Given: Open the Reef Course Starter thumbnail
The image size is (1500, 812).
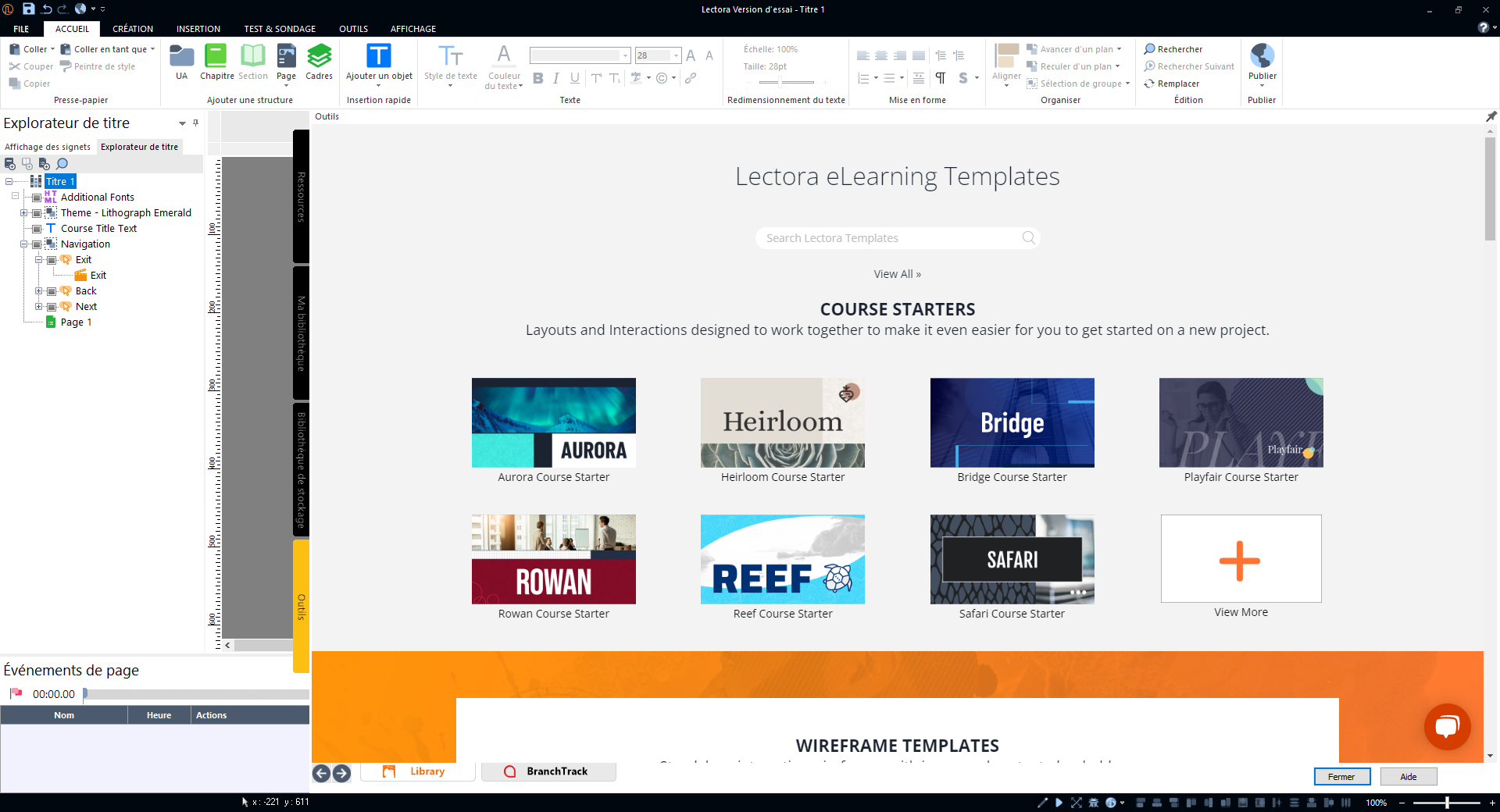Looking at the screenshot, I should [x=782, y=559].
